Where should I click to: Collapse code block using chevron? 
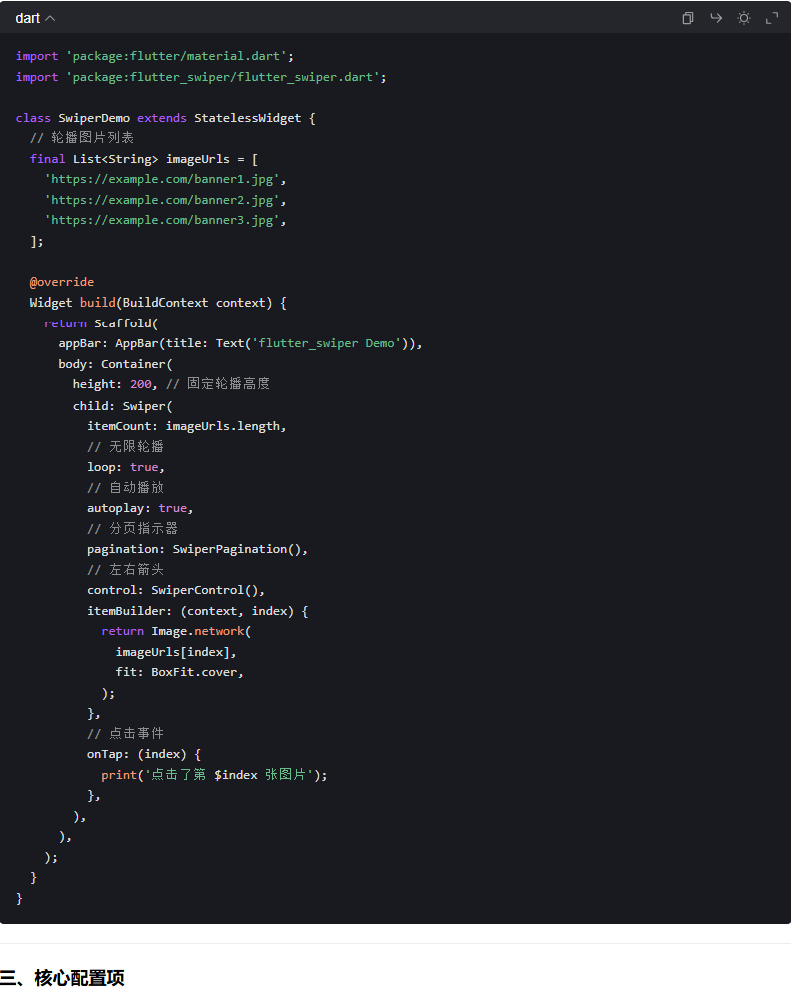(x=50, y=19)
